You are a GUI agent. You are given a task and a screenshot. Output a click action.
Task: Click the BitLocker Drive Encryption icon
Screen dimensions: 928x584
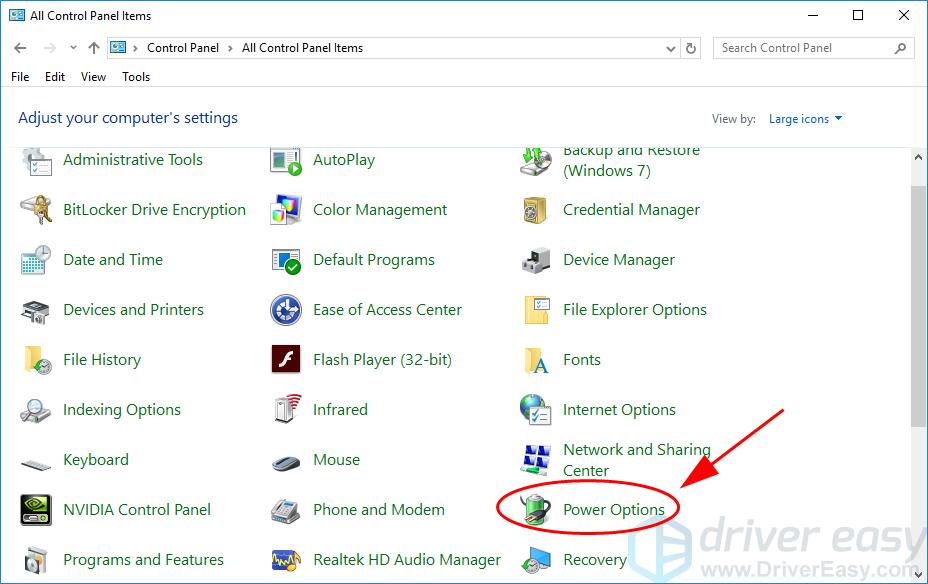tap(36, 209)
